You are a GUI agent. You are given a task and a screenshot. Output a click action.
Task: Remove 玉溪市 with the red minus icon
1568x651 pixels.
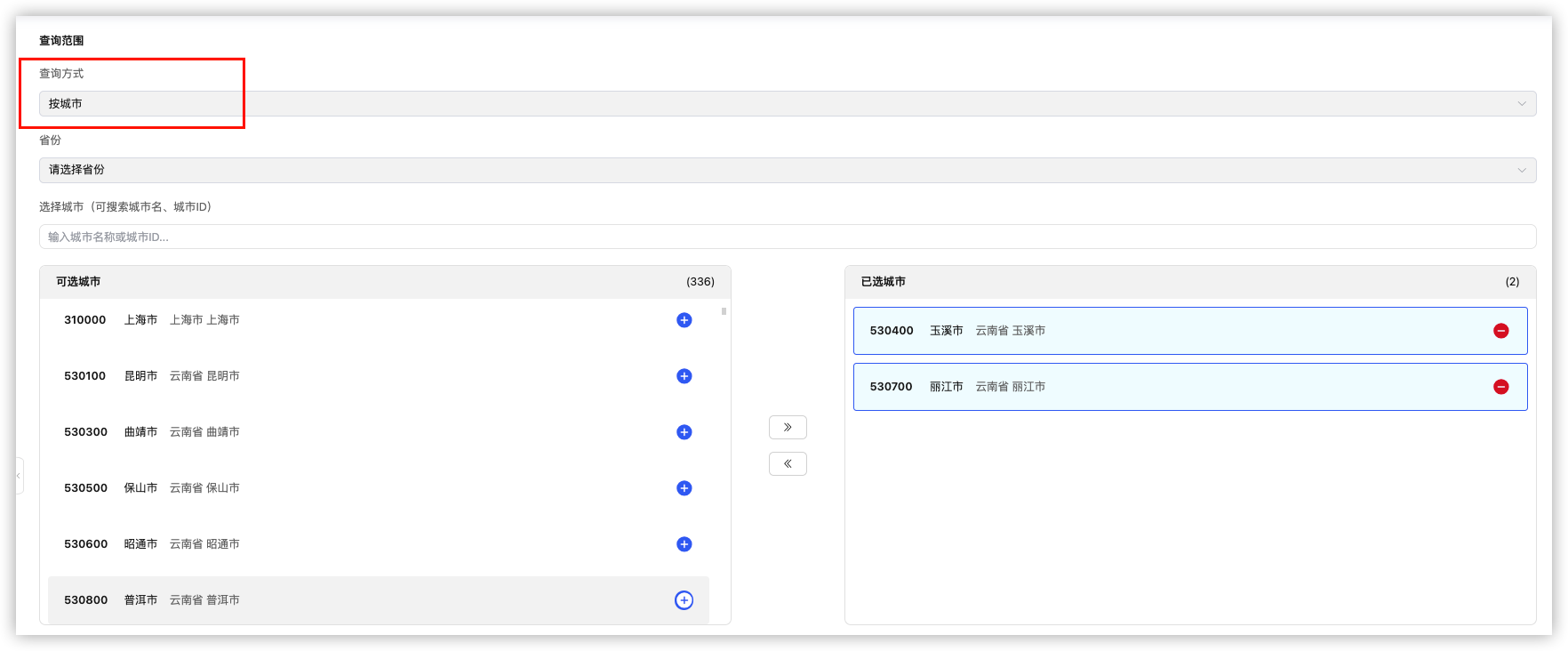(1500, 331)
